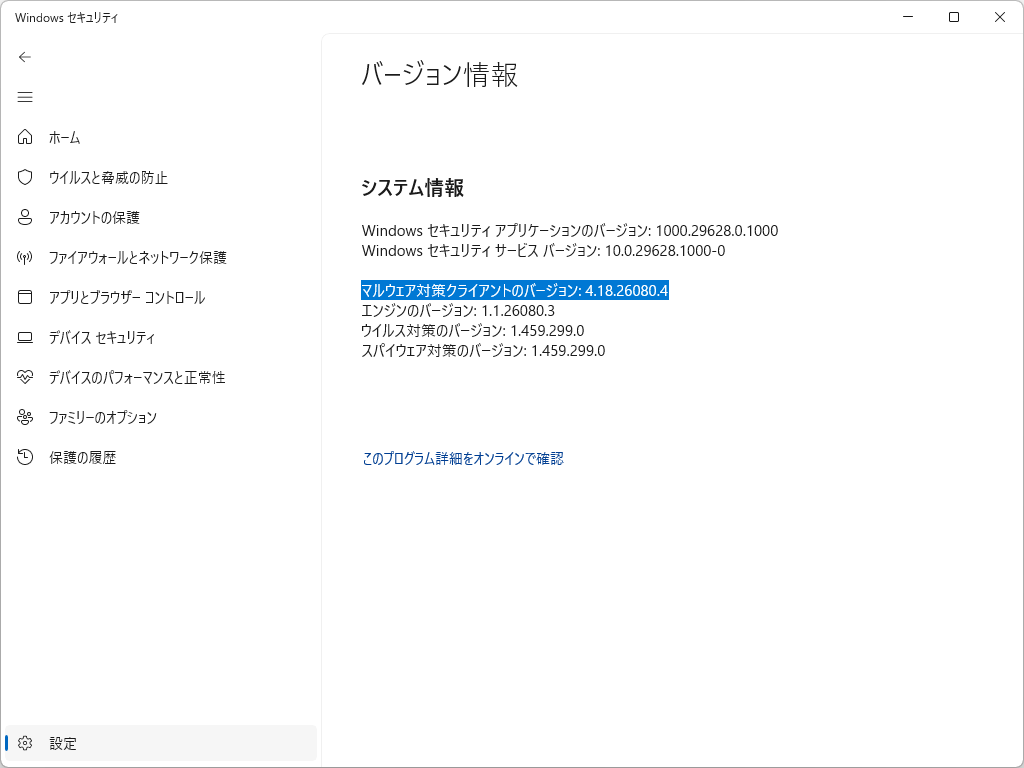The image size is (1024, 768).
Task: Open アカウントの保護 section
Action: pyautogui.click(x=161, y=217)
